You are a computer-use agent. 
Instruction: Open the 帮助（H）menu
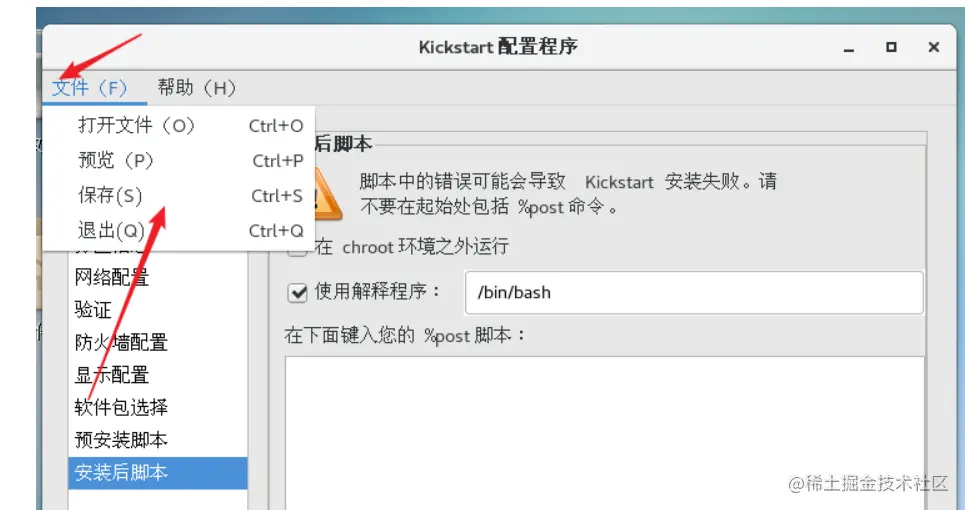click(x=197, y=89)
